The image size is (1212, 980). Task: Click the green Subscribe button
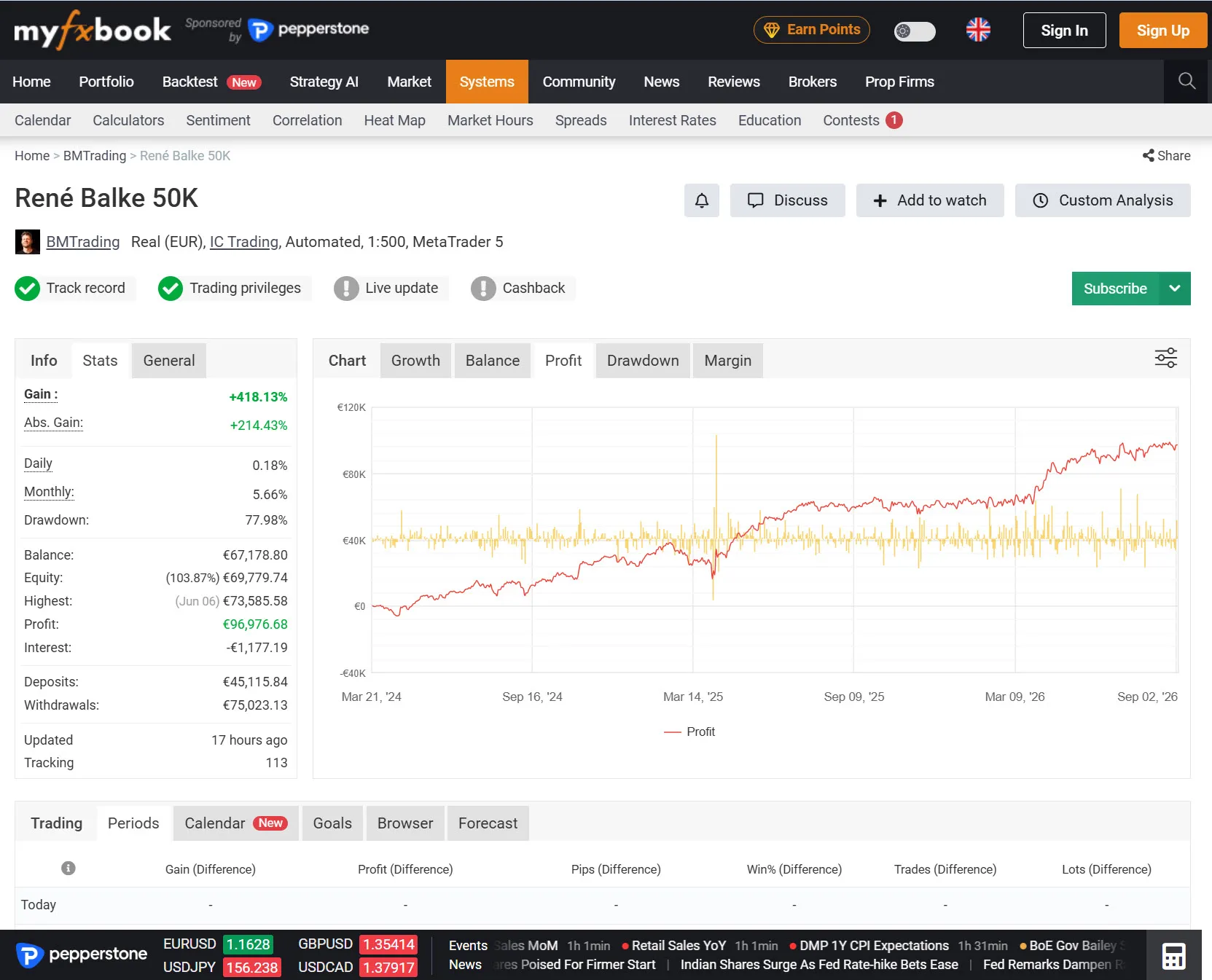point(1115,289)
